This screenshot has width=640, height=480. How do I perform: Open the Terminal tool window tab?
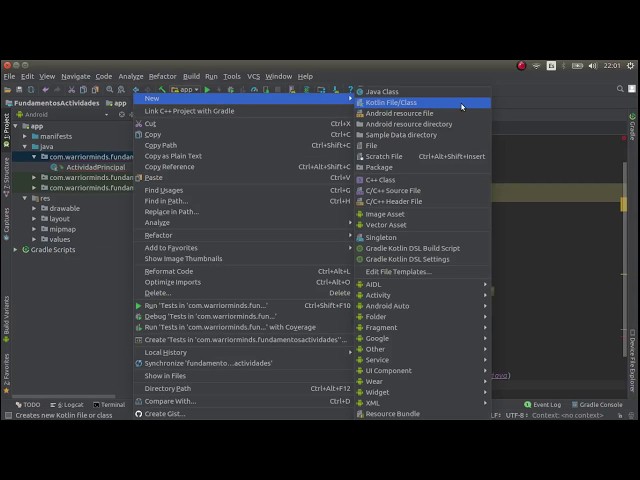pyautogui.click(x=109, y=405)
